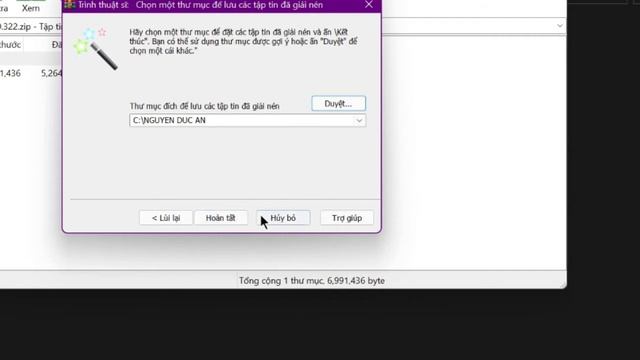
Task: Click the 1,436 size value in file list
Action: [x=10, y=73]
